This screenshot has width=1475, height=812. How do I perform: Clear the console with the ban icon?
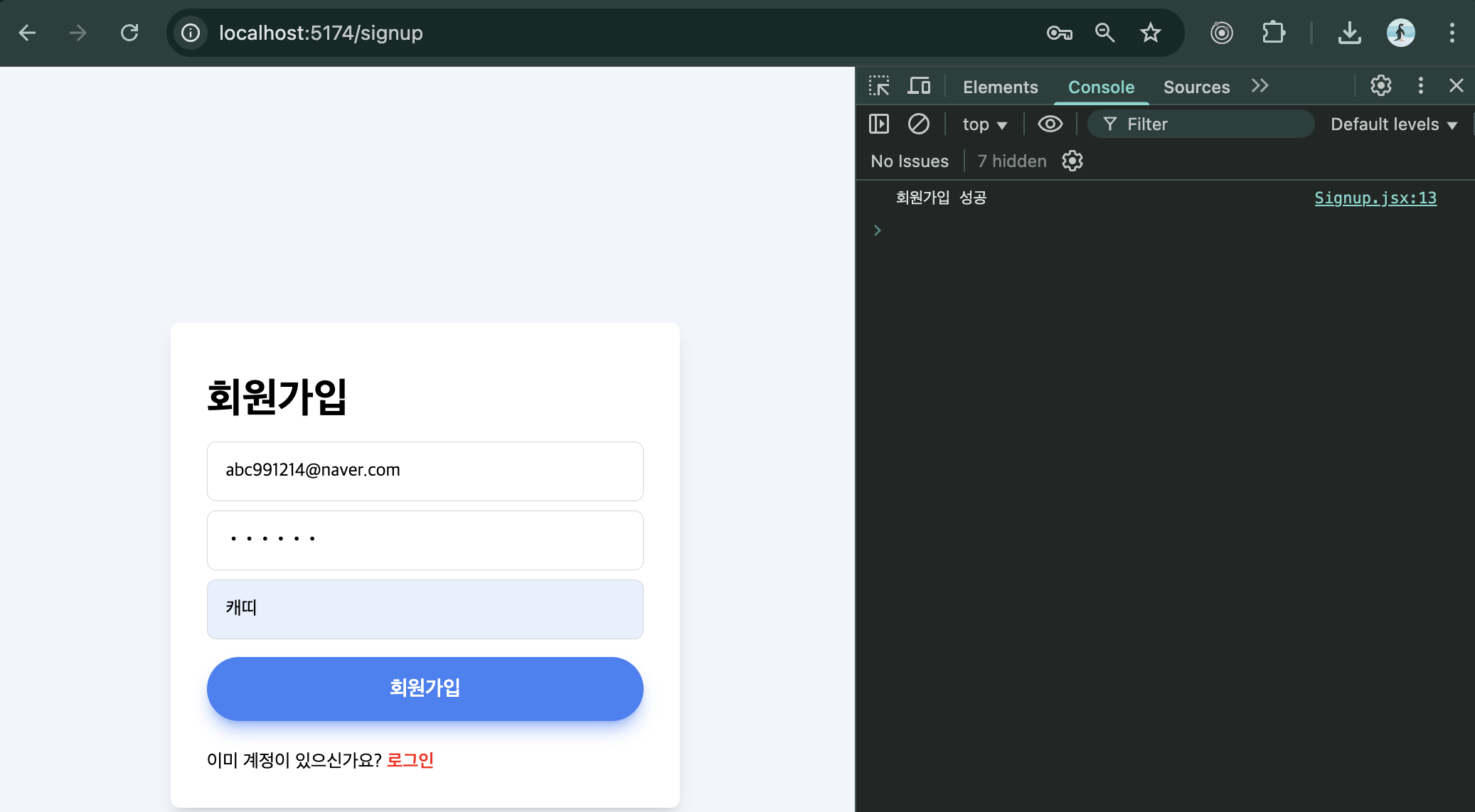point(918,124)
